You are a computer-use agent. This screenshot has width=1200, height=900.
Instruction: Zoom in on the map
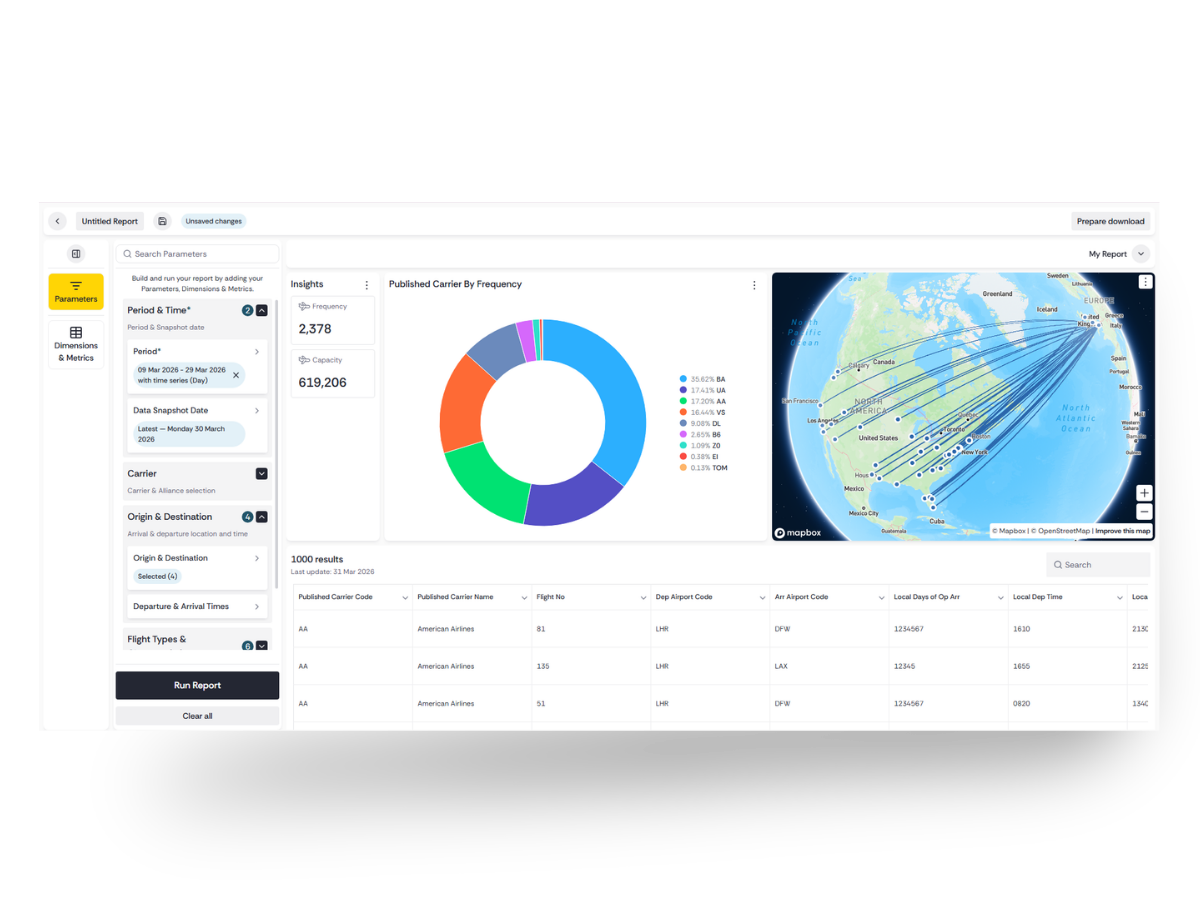click(1144, 493)
